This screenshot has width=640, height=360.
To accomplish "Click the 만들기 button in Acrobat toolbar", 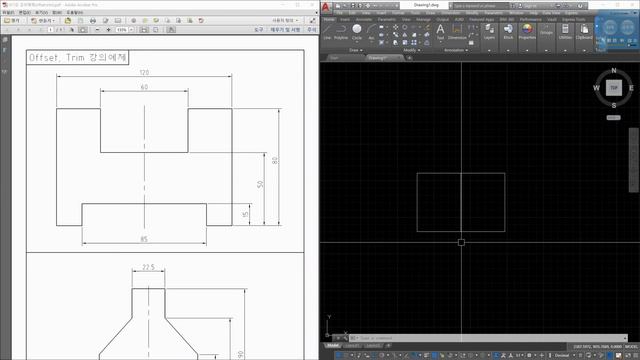I will (43, 20).
